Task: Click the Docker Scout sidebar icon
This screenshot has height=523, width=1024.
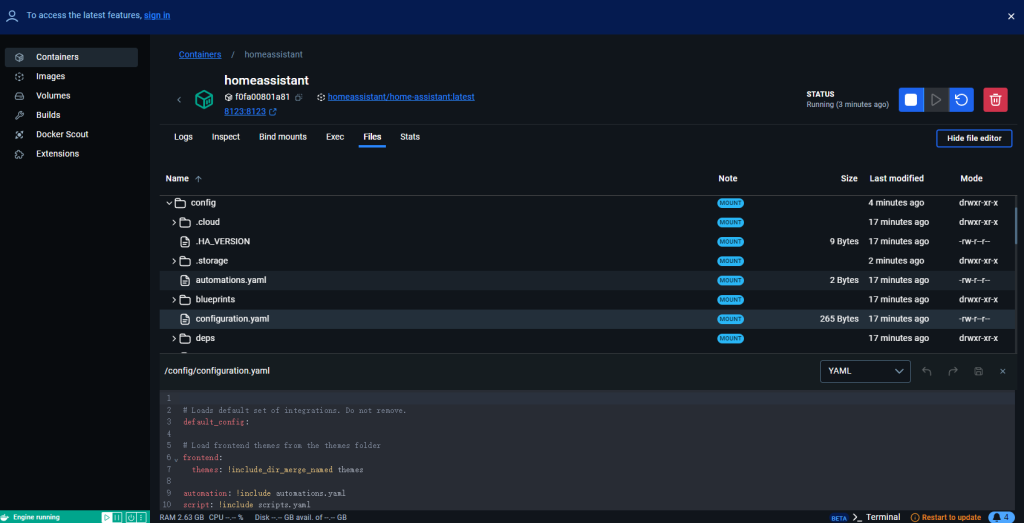Action: (x=20, y=135)
